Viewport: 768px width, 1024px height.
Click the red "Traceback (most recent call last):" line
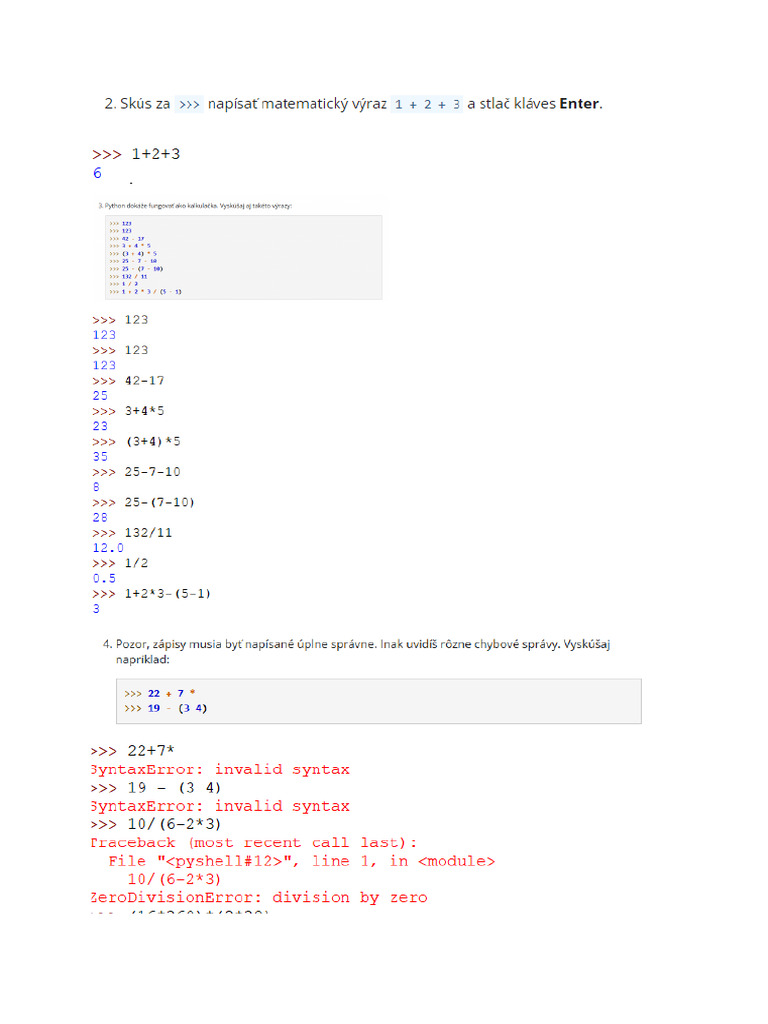(x=254, y=842)
